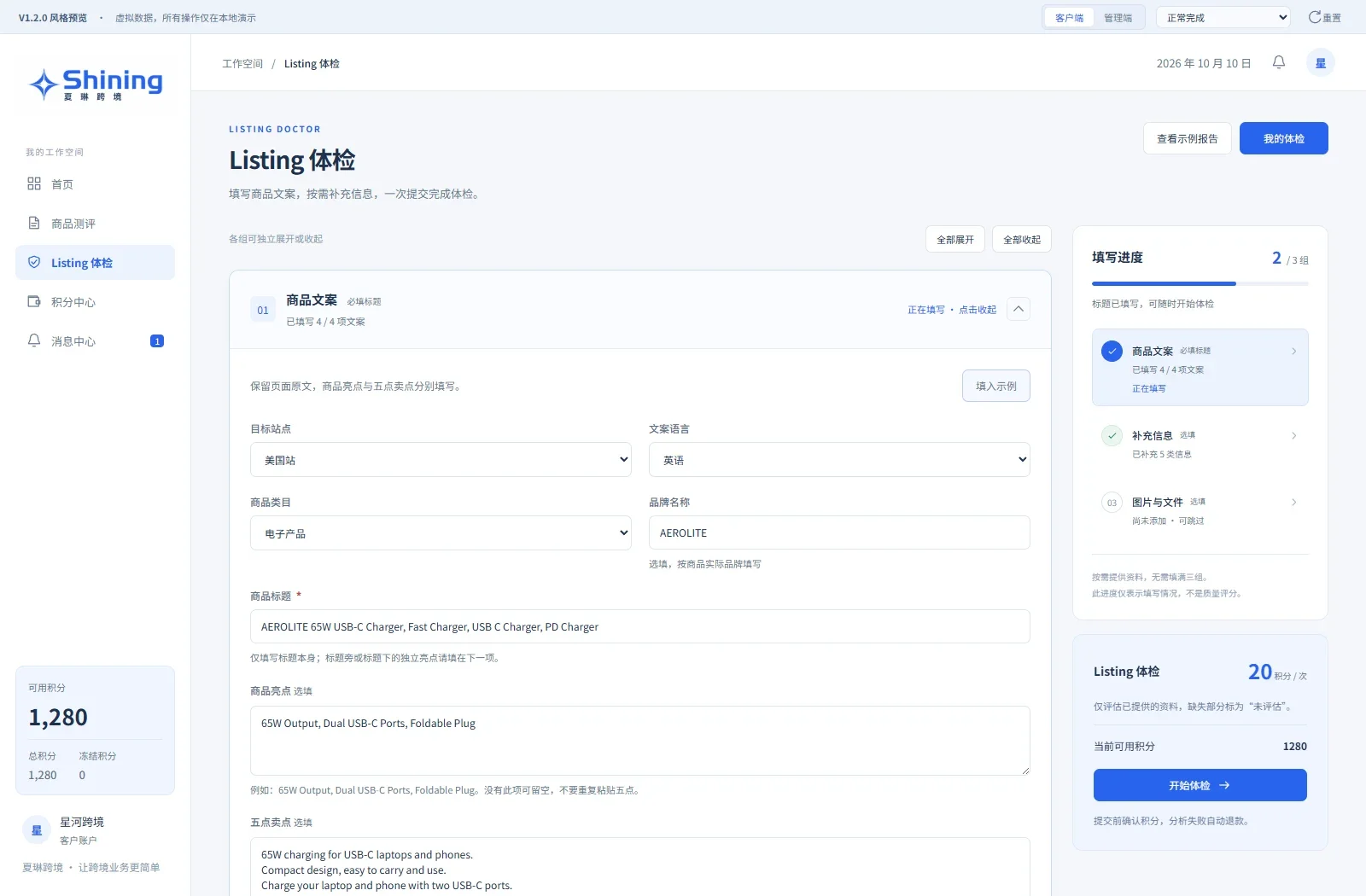Click the 填写进度 progress bar
Screen dimensions: 1366x896
coord(1200,283)
